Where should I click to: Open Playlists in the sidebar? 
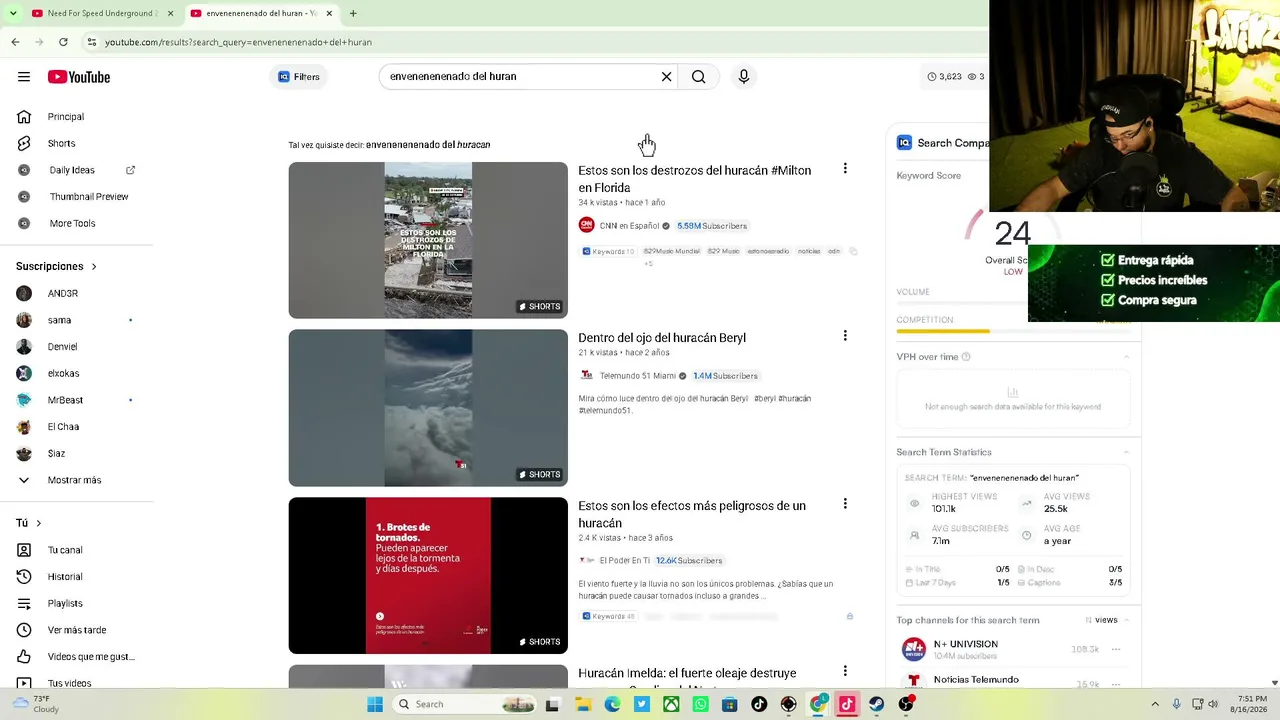tap(65, 603)
